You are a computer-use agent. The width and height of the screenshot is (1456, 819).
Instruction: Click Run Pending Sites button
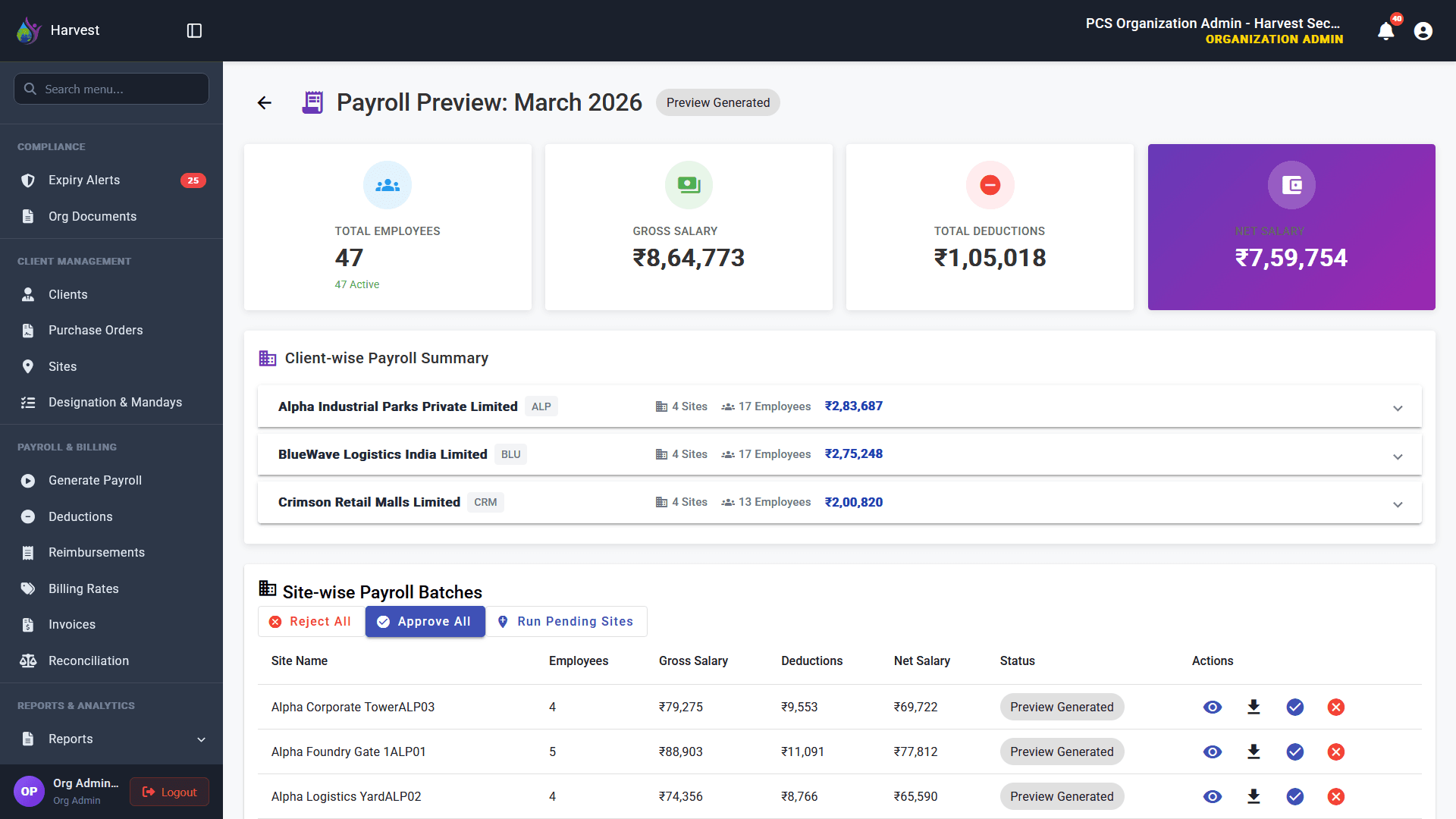566,621
